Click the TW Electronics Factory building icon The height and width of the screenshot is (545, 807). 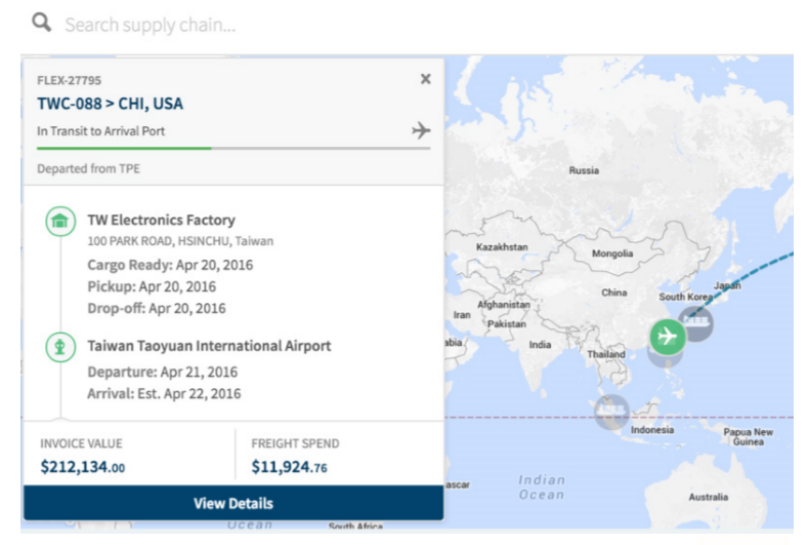[60, 221]
